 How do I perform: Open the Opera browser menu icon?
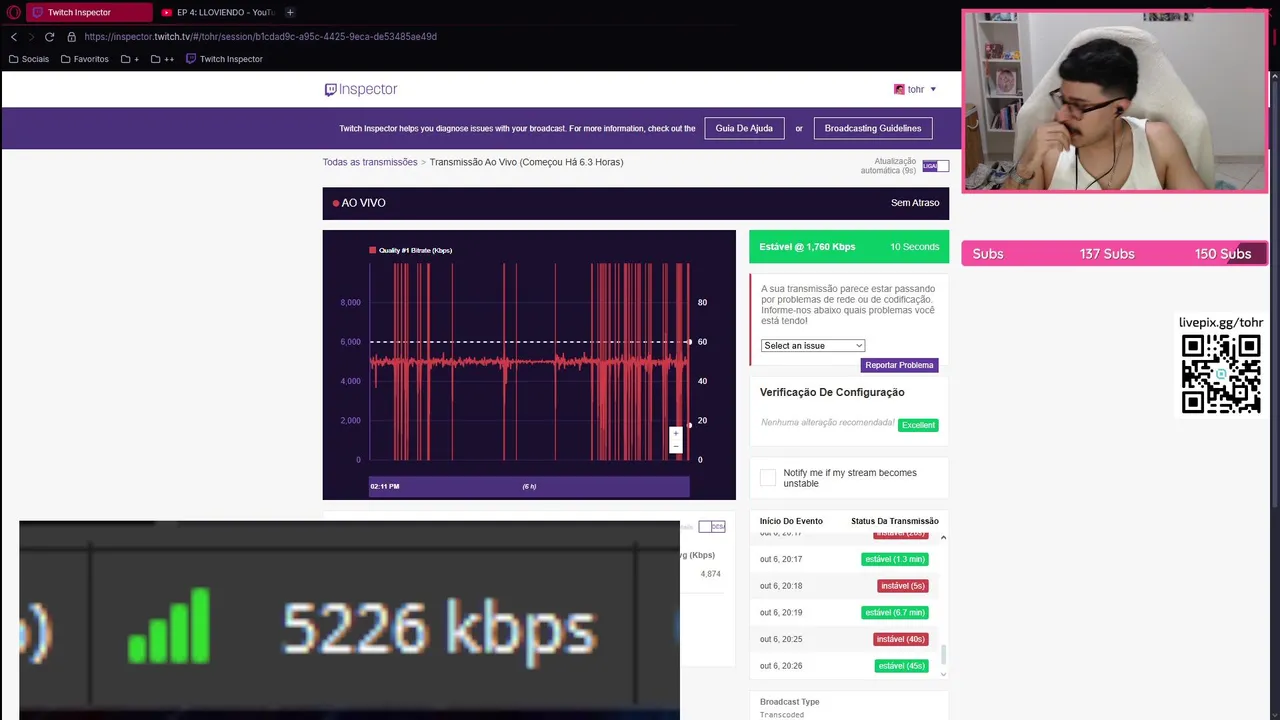[14, 12]
